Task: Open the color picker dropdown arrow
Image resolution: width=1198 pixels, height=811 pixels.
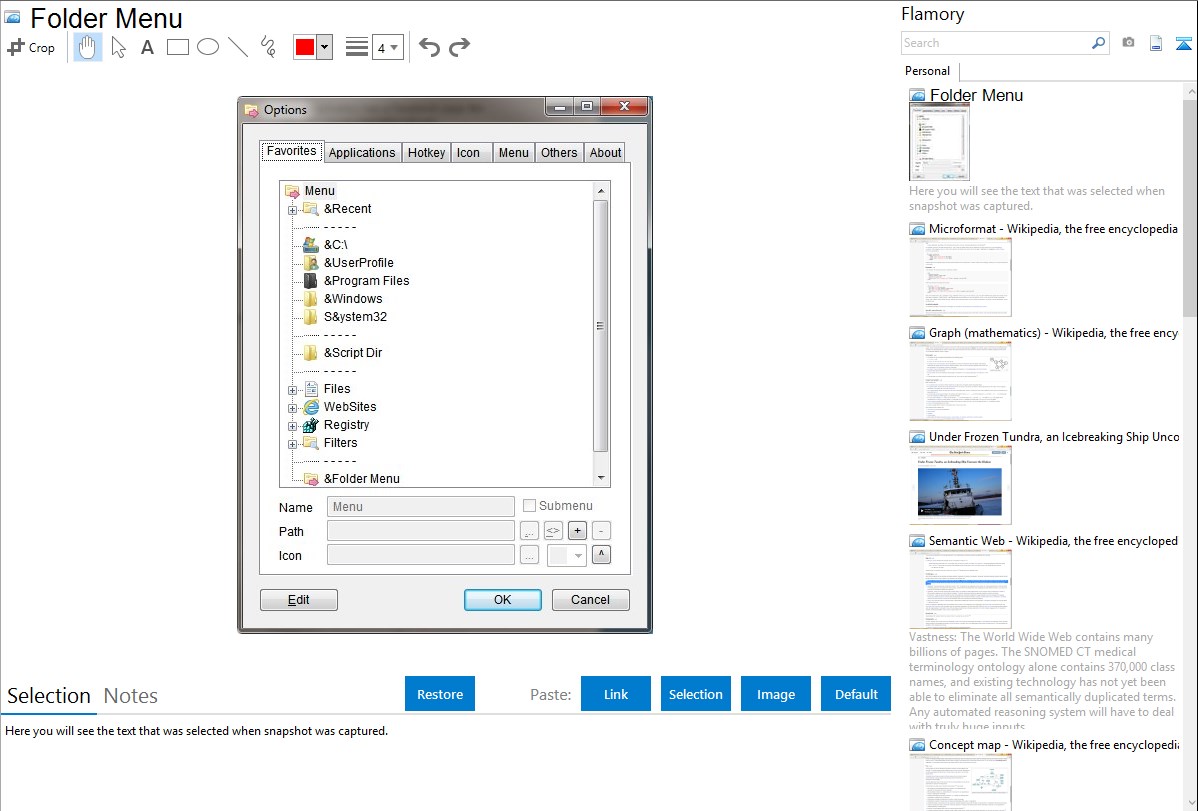Action: click(324, 47)
